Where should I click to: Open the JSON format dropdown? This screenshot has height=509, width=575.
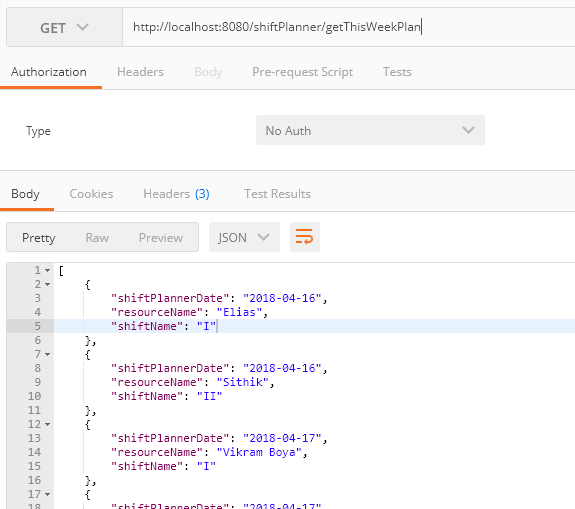click(x=244, y=237)
